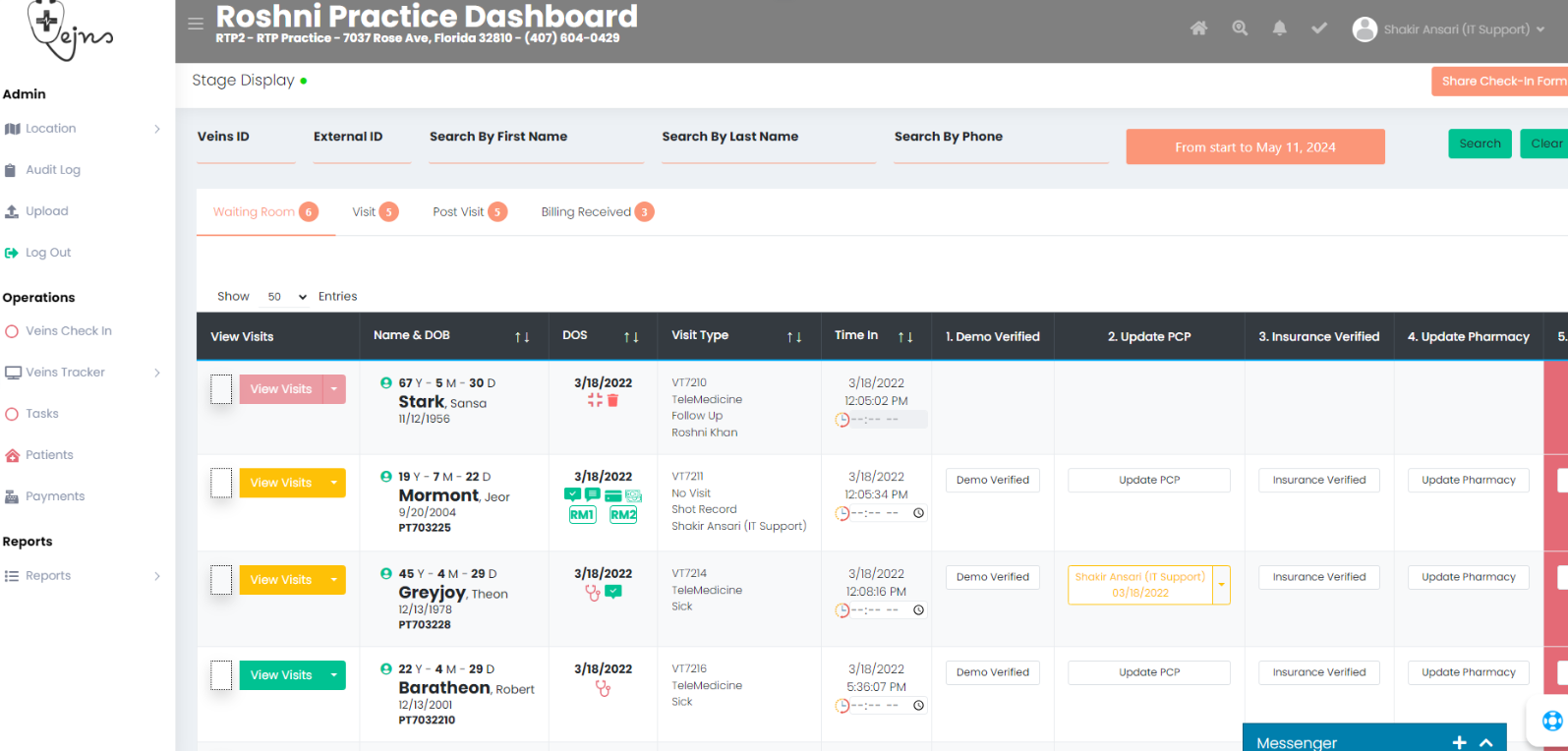Open Audit Log in the sidebar
Screen dimensions: 1568x751
[53, 170]
